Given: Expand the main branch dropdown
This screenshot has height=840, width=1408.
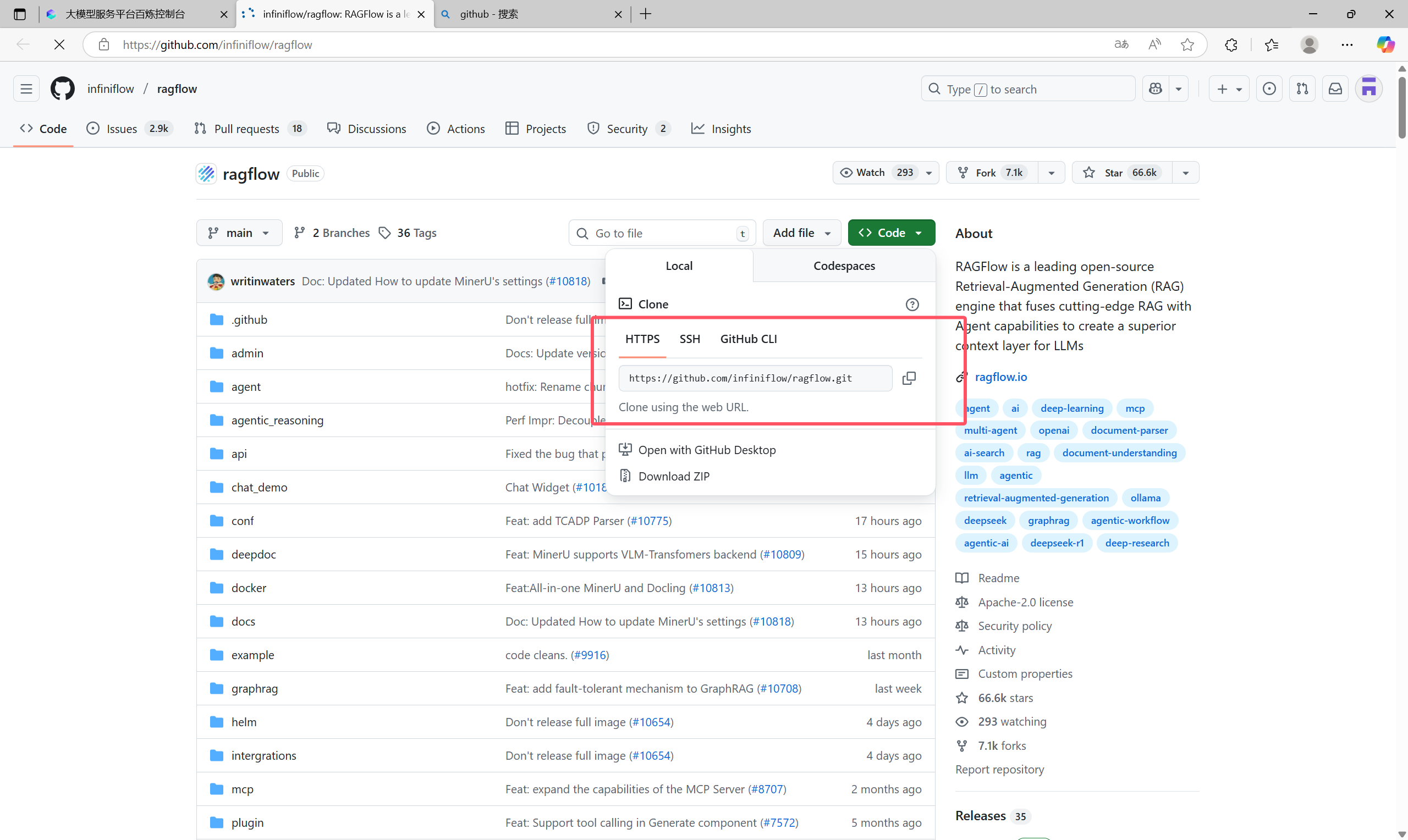Looking at the screenshot, I should [x=238, y=233].
